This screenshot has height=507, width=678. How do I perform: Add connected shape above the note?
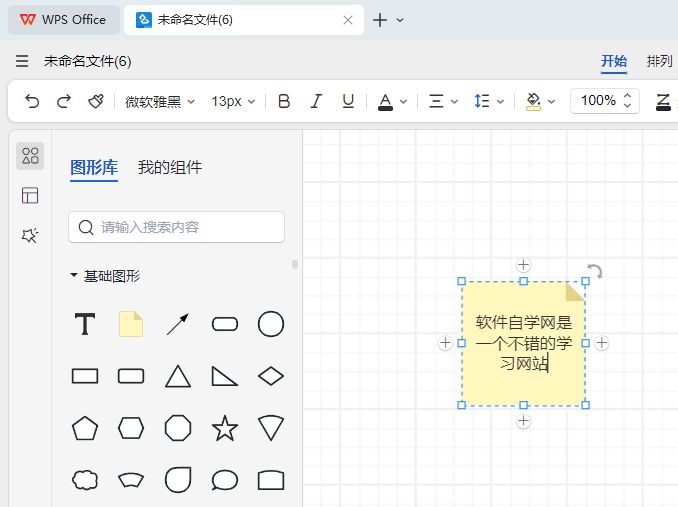point(523,265)
